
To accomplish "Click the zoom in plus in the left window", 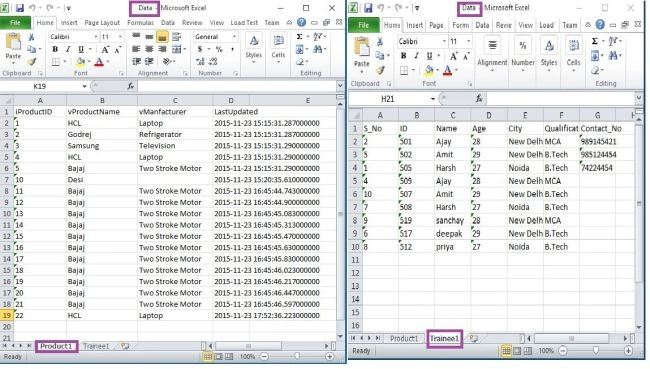I will pos(330,357).
